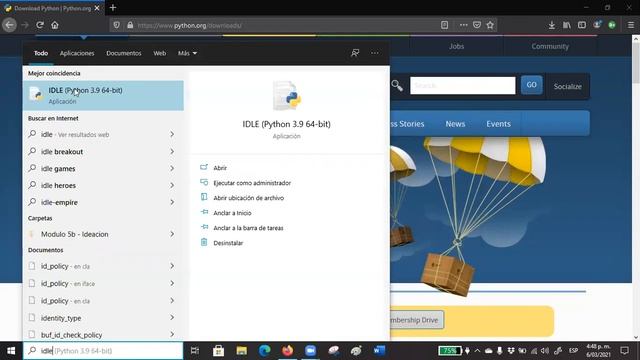Switch to the Web search tab
Viewport: 640px width, 360px height.
(160, 53)
